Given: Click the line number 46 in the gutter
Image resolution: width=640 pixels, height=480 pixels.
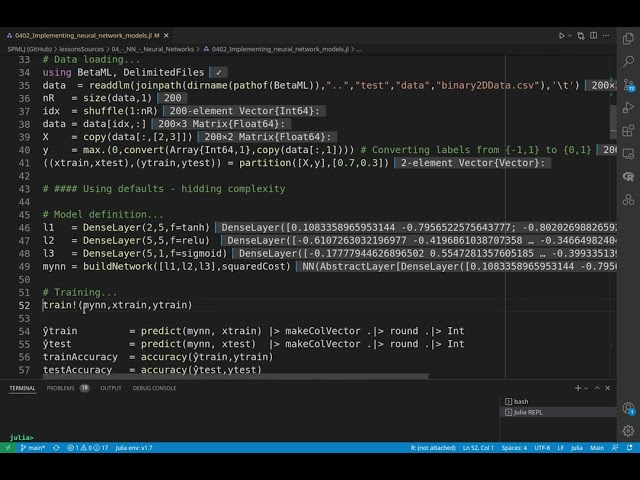Looking at the screenshot, I should pyautogui.click(x=24, y=228).
